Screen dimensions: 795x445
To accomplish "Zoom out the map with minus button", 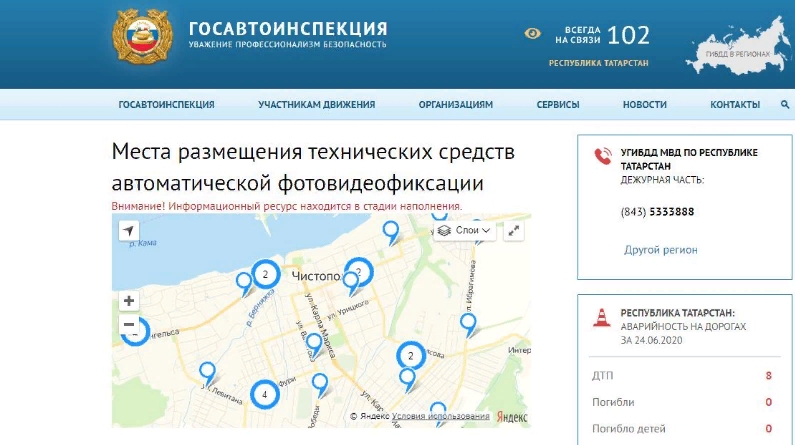I will pos(128,325).
